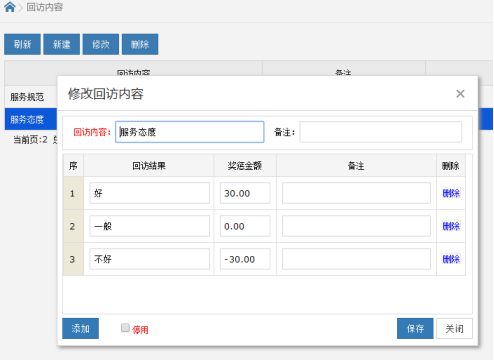Click the 修改 toolbar button
The height and width of the screenshot is (360, 494).
[101, 44]
